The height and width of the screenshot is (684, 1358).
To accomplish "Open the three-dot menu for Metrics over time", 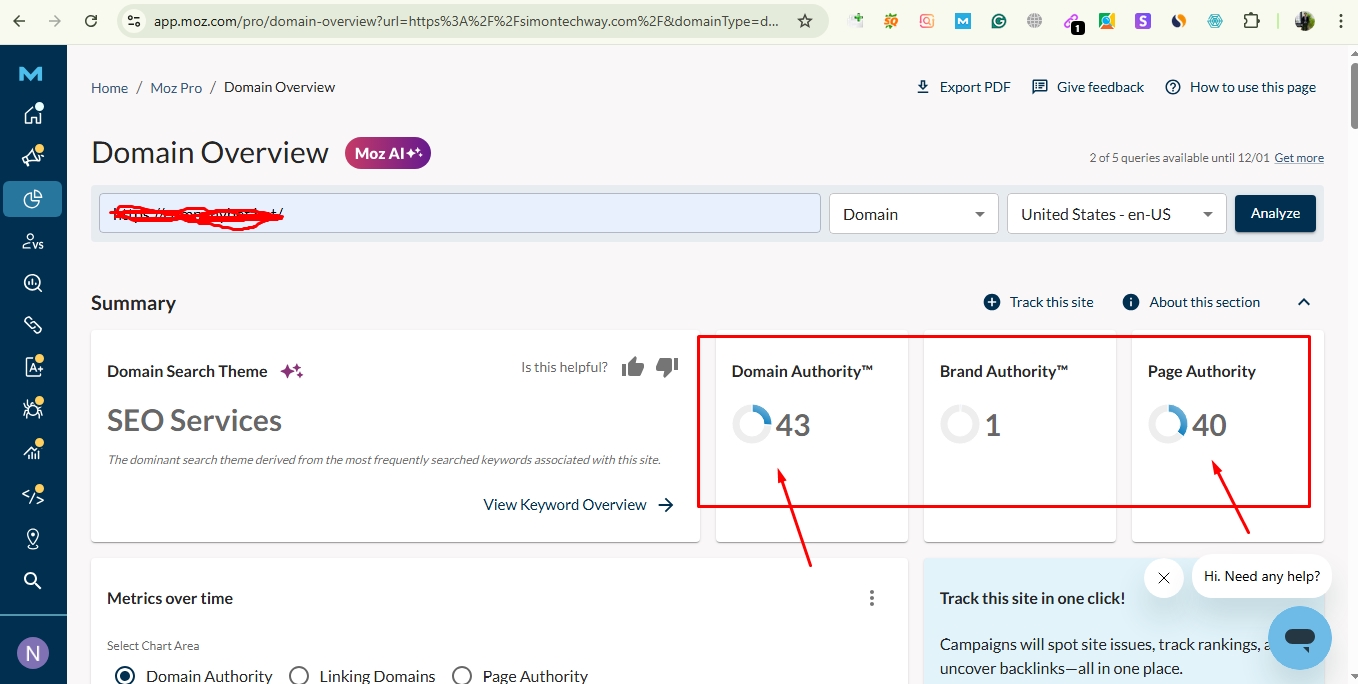I will click(872, 598).
